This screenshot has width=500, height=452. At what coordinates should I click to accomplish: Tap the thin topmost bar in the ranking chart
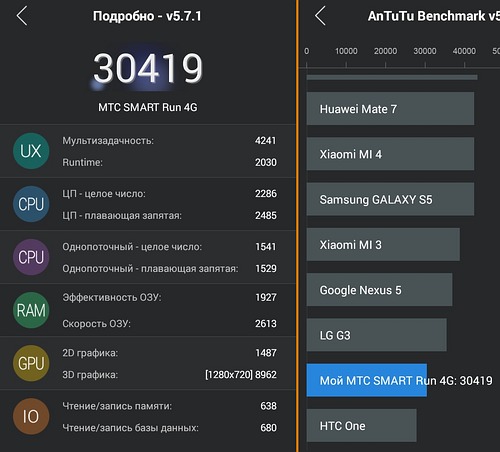tap(392, 77)
